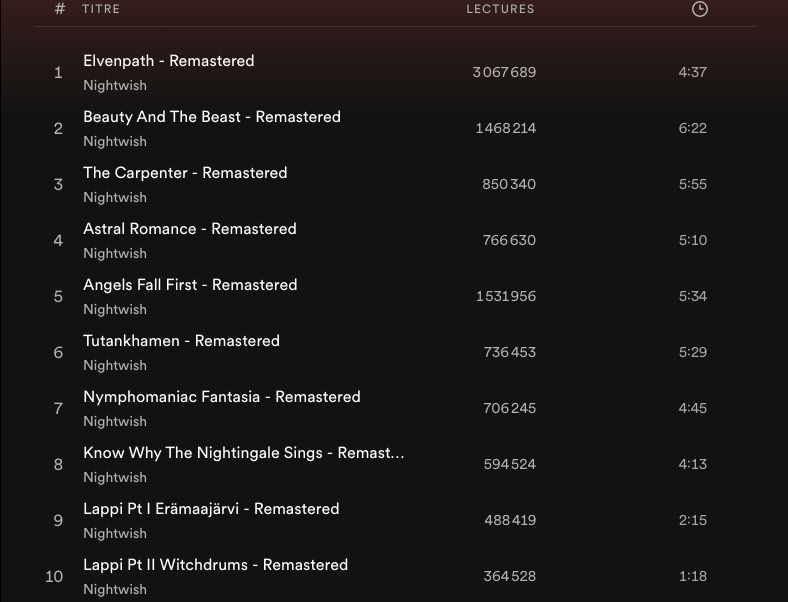The width and height of the screenshot is (788, 602).
Task: Click track number 5
Action: click(x=58, y=297)
